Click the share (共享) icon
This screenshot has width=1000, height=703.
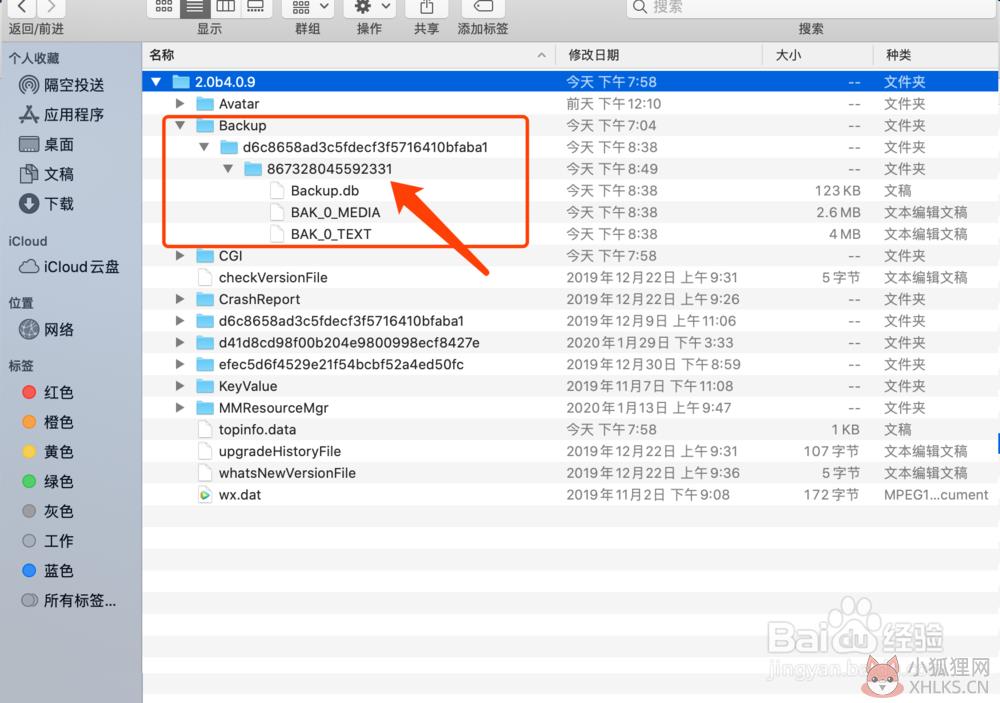(x=427, y=7)
